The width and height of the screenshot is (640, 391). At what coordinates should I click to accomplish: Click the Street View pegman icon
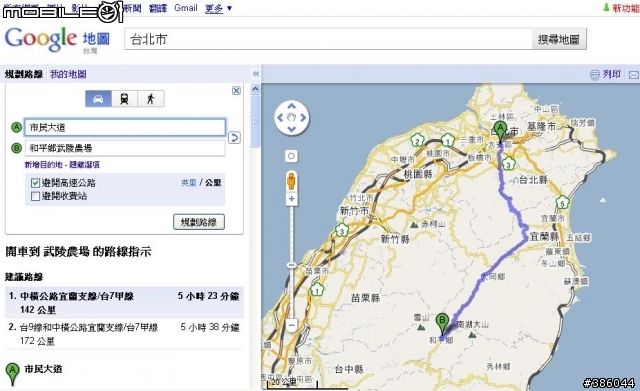pos(291,181)
